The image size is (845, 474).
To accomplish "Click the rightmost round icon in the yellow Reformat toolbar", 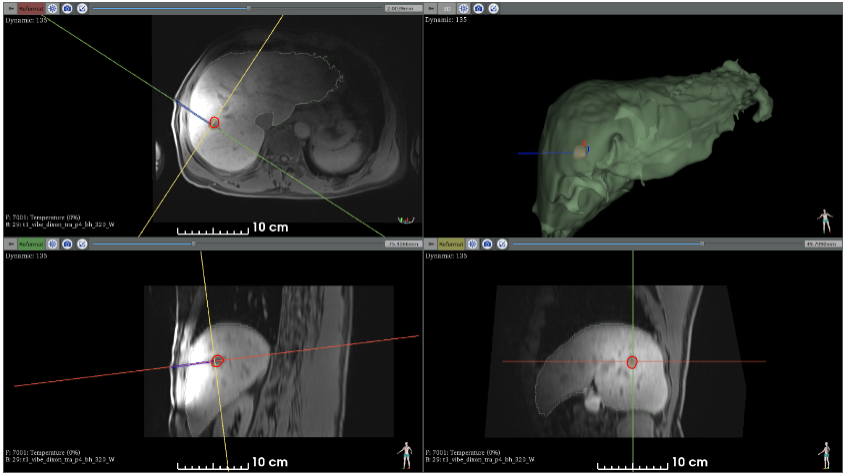I will click(x=500, y=243).
